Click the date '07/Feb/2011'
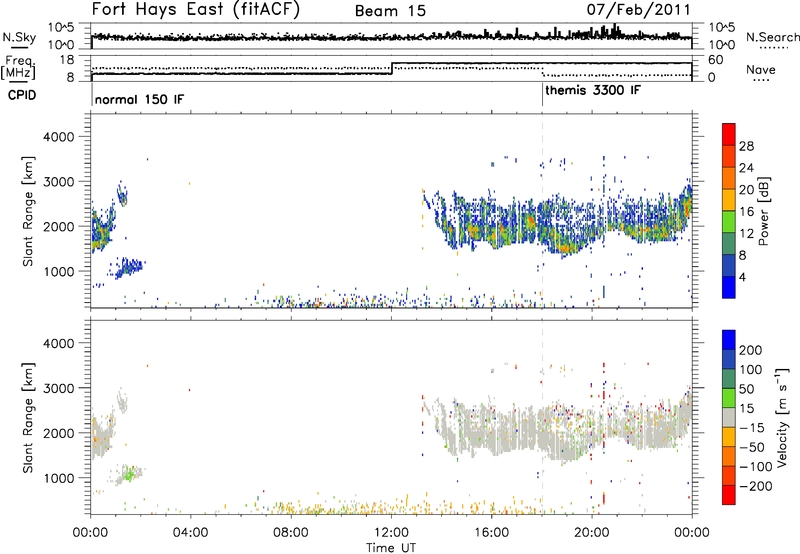 coord(638,10)
